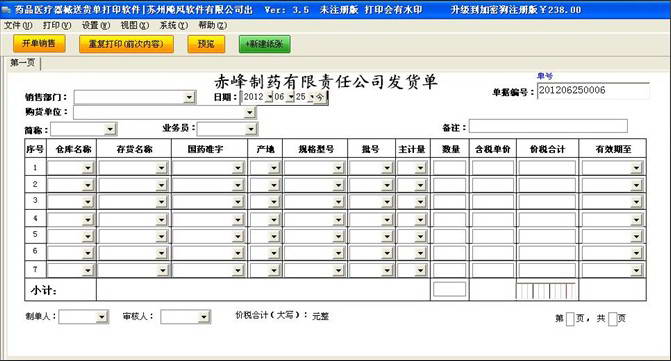Expand row 3 国药准字 dropdown

[238, 201]
